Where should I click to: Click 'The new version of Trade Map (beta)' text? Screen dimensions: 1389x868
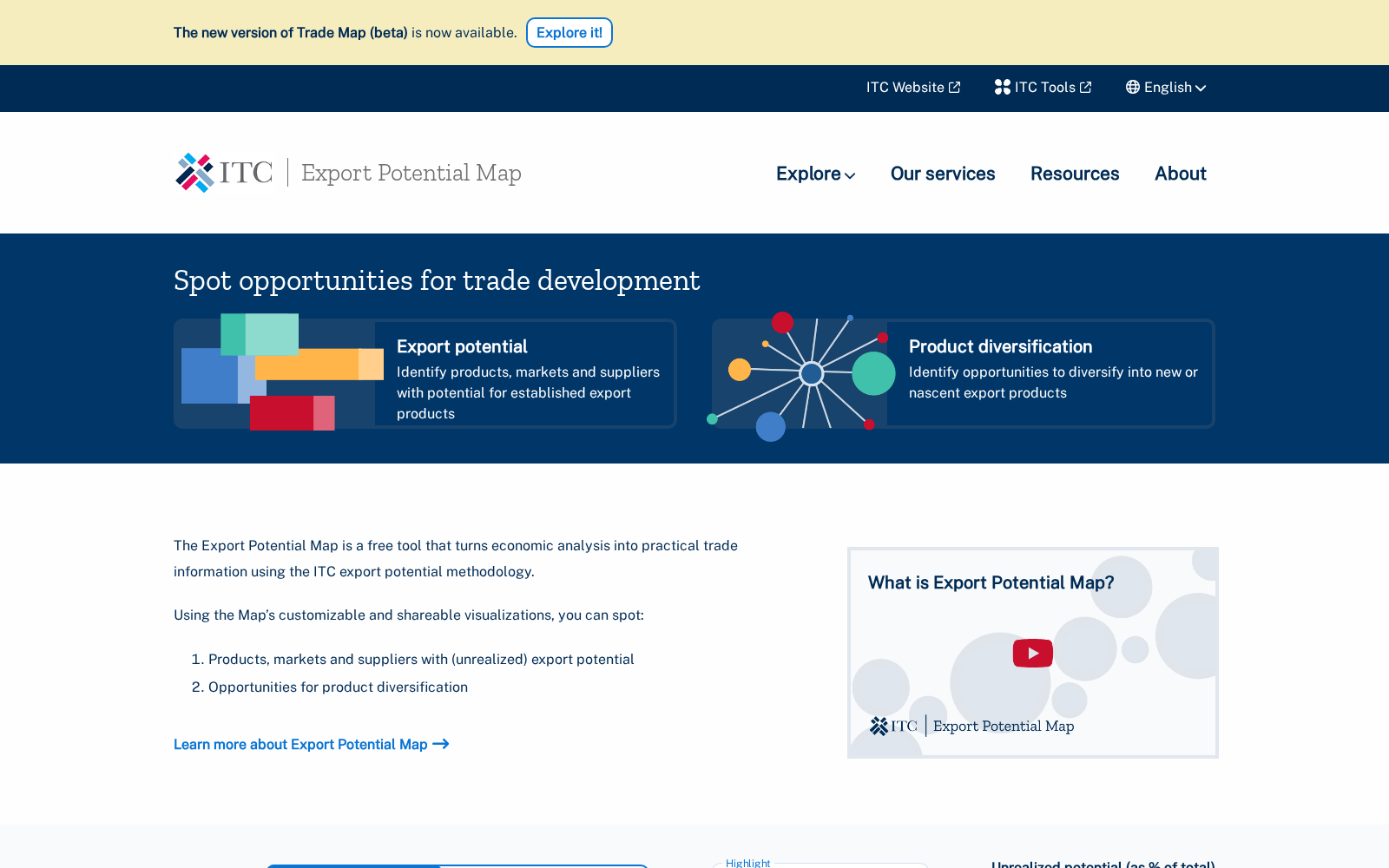(291, 33)
